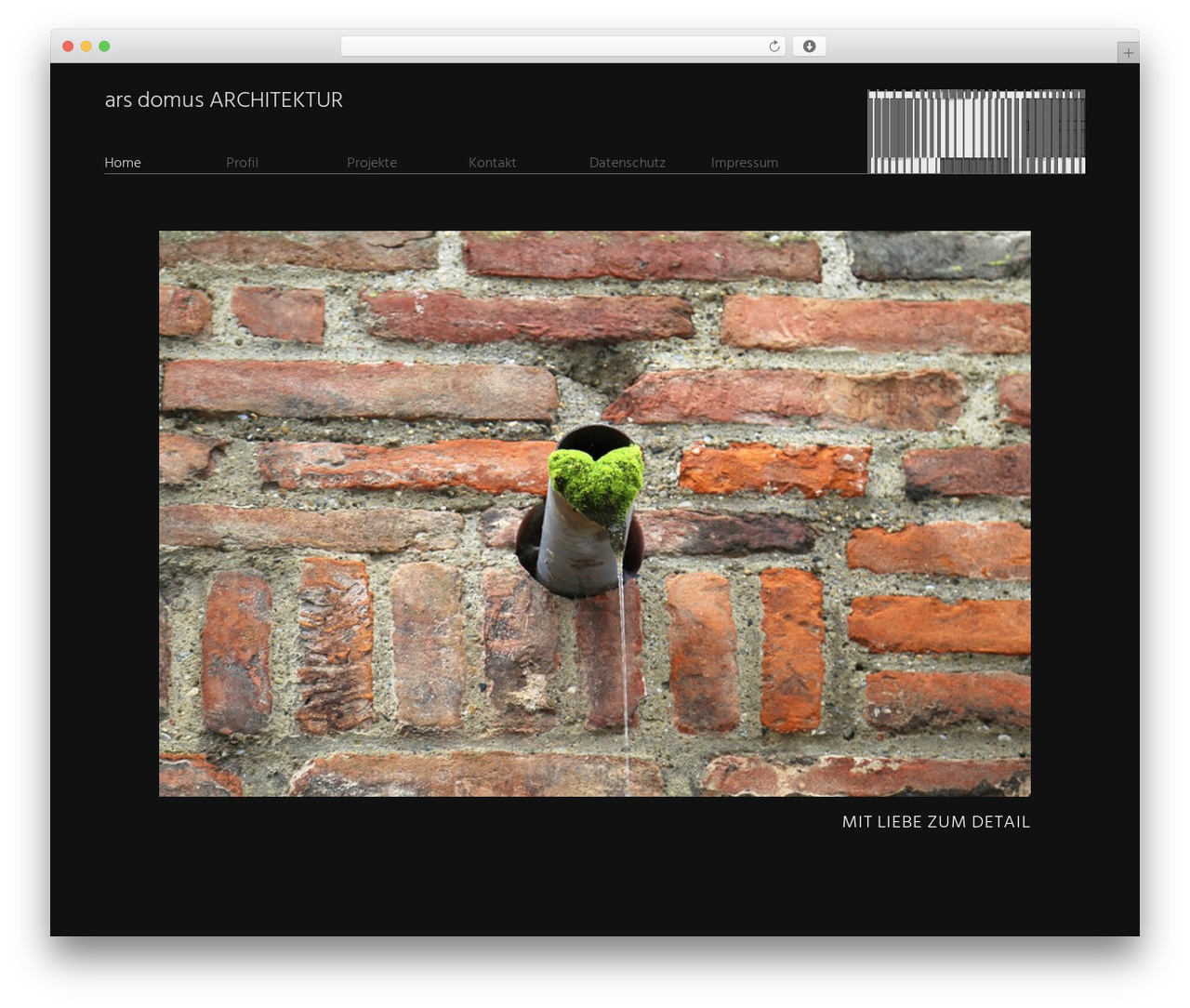Click the page reload icon

tap(773, 46)
